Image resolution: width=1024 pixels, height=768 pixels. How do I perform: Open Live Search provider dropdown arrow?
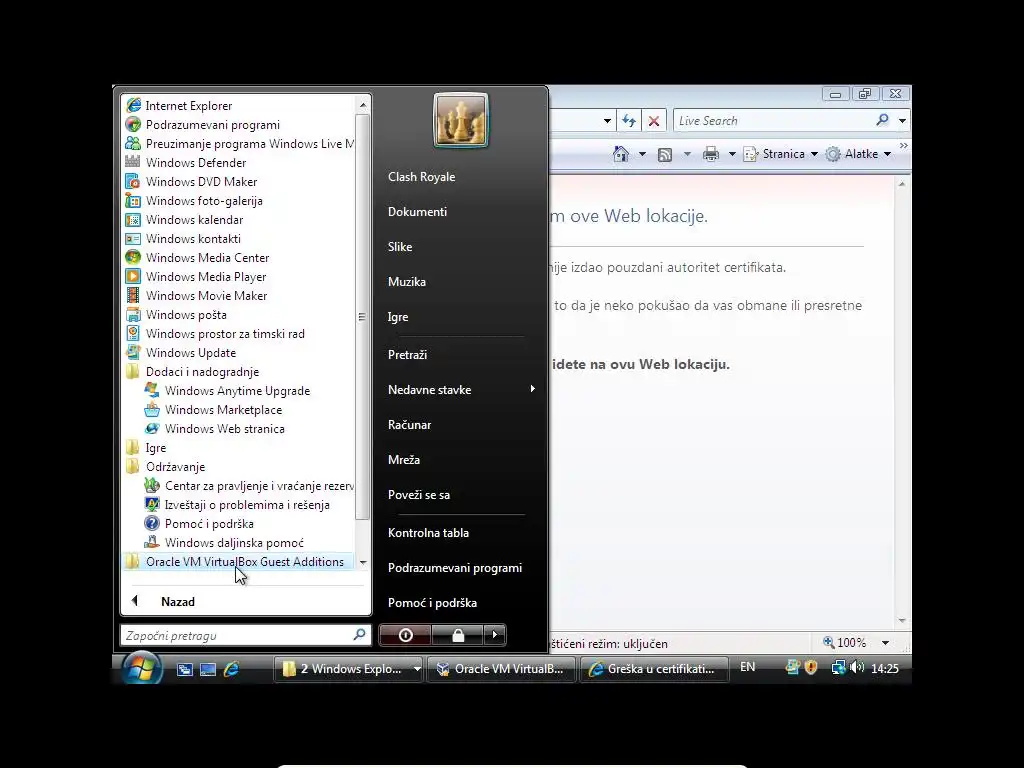902,121
